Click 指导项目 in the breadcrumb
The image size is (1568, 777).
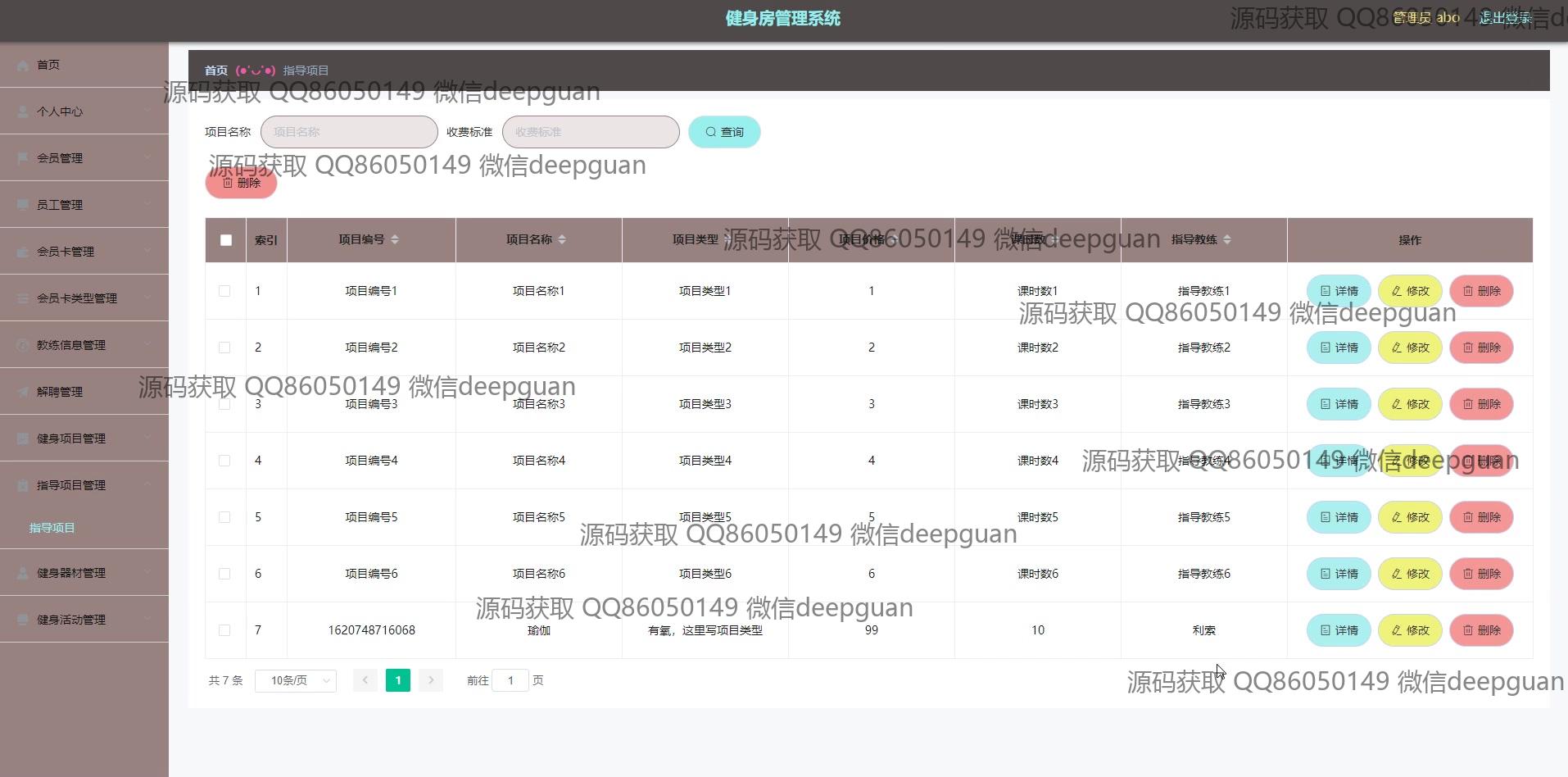click(x=306, y=70)
